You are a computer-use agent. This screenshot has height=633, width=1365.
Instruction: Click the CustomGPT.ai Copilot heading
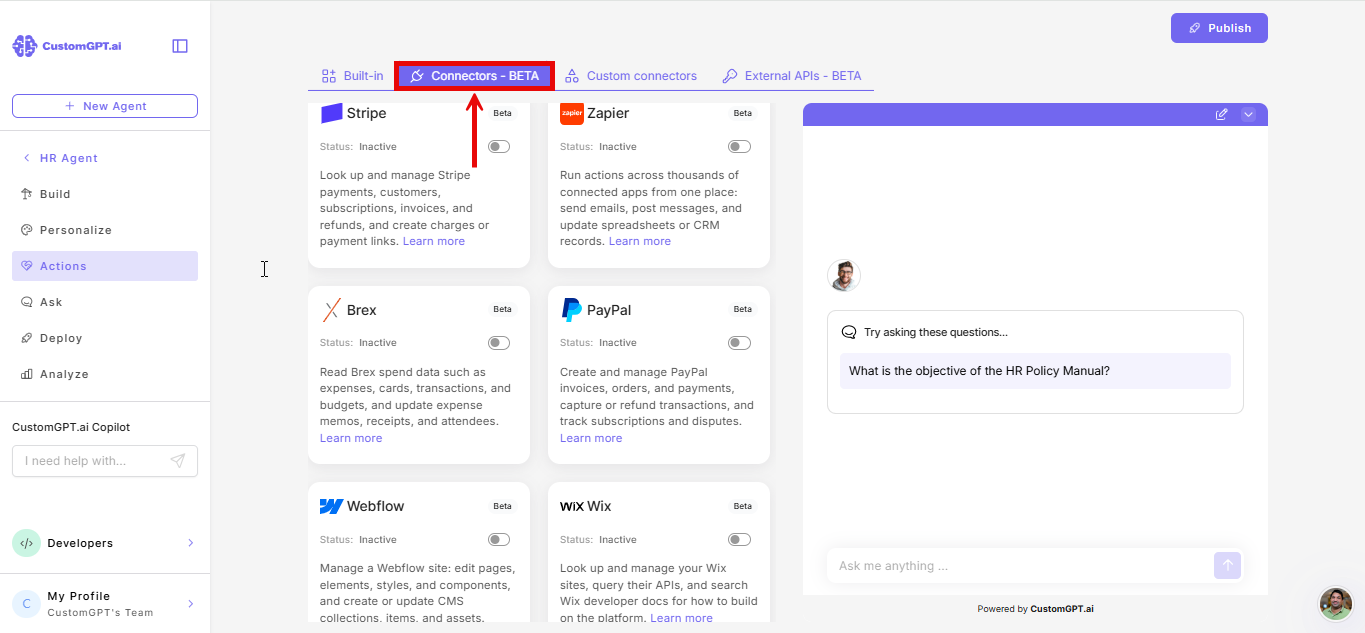[71, 427]
